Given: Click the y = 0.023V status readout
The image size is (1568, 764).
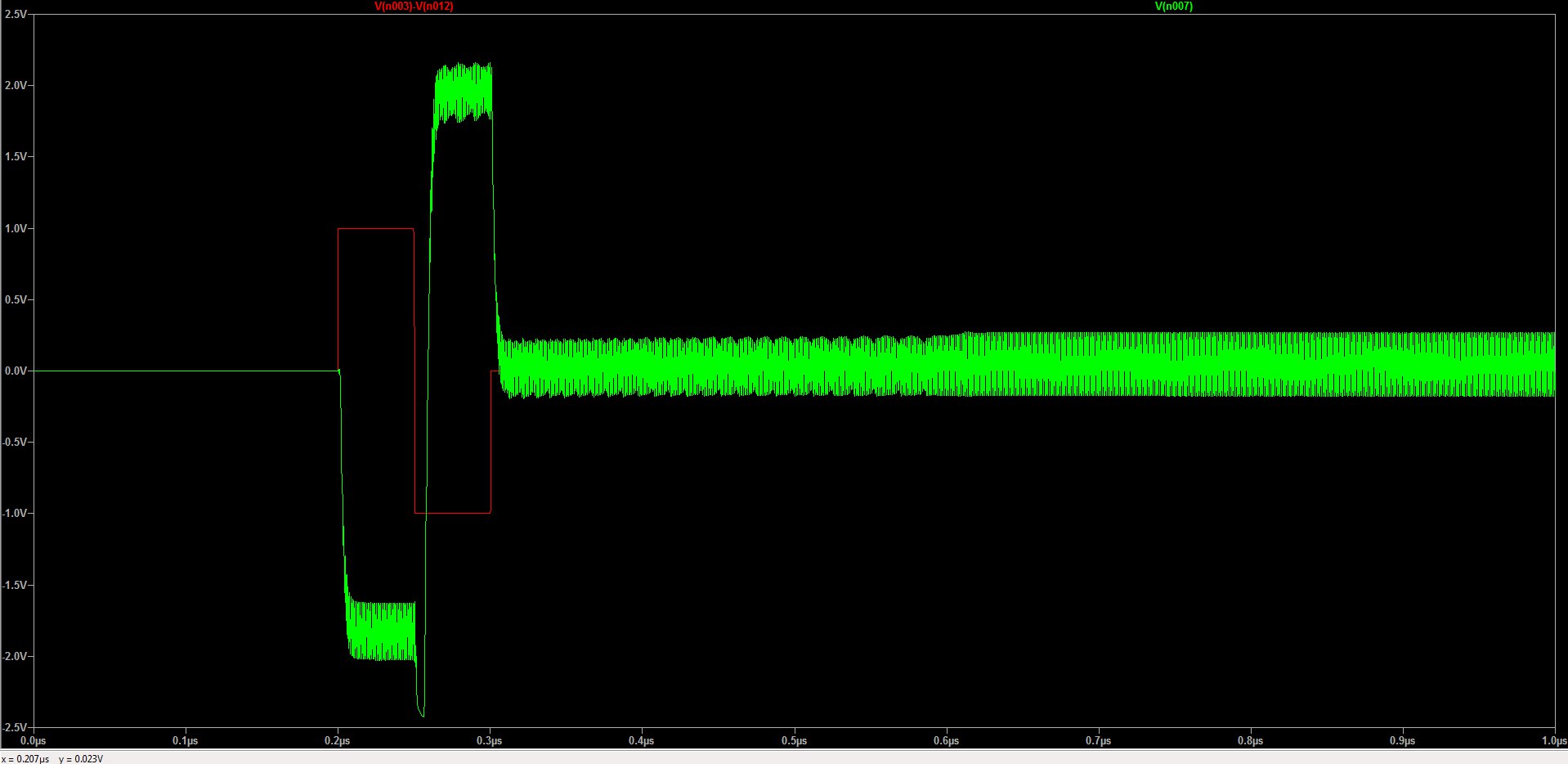Looking at the screenshot, I should (81, 758).
